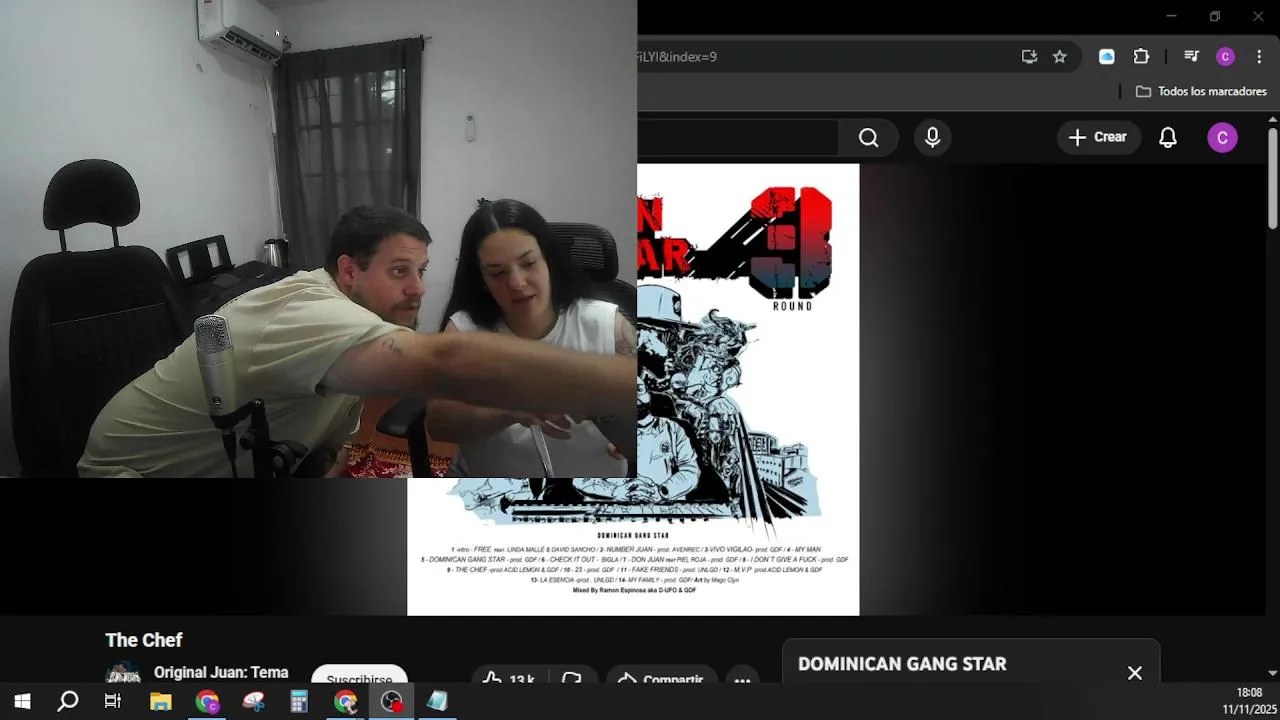
Task: Open the Chrome profile avatar
Action: [1225, 57]
